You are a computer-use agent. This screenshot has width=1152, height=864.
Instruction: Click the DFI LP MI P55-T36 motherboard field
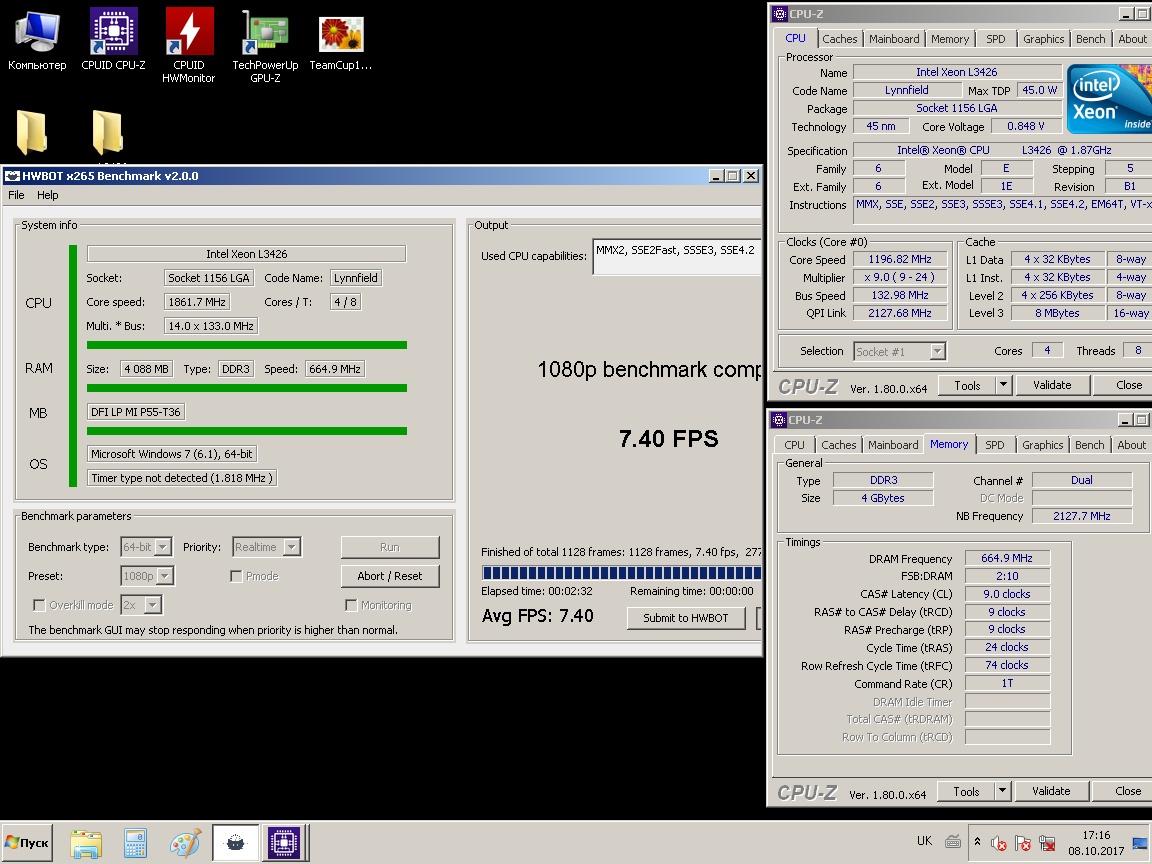(x=136, y=411)
